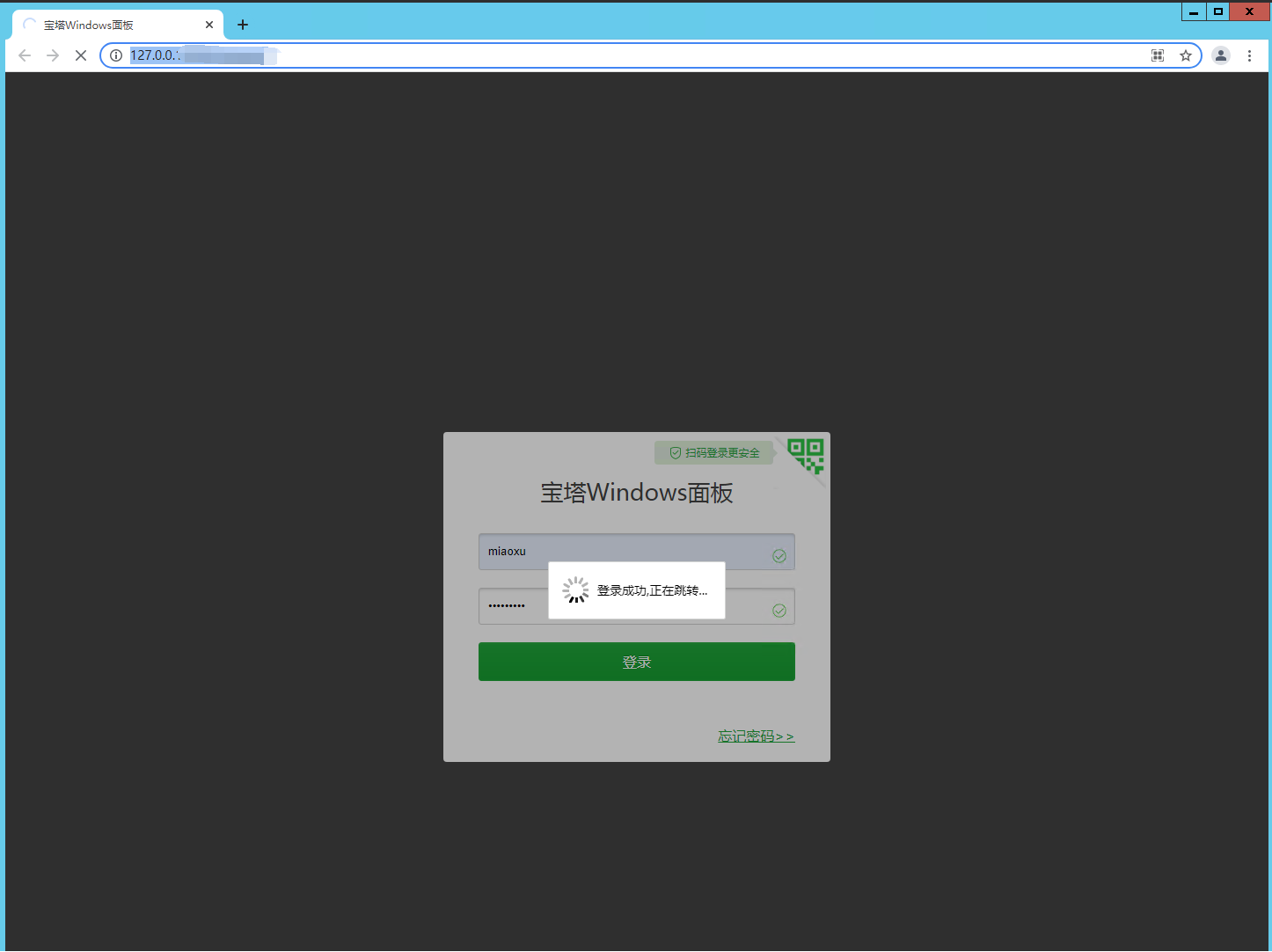Stop page loading with X button

[81, 55]
